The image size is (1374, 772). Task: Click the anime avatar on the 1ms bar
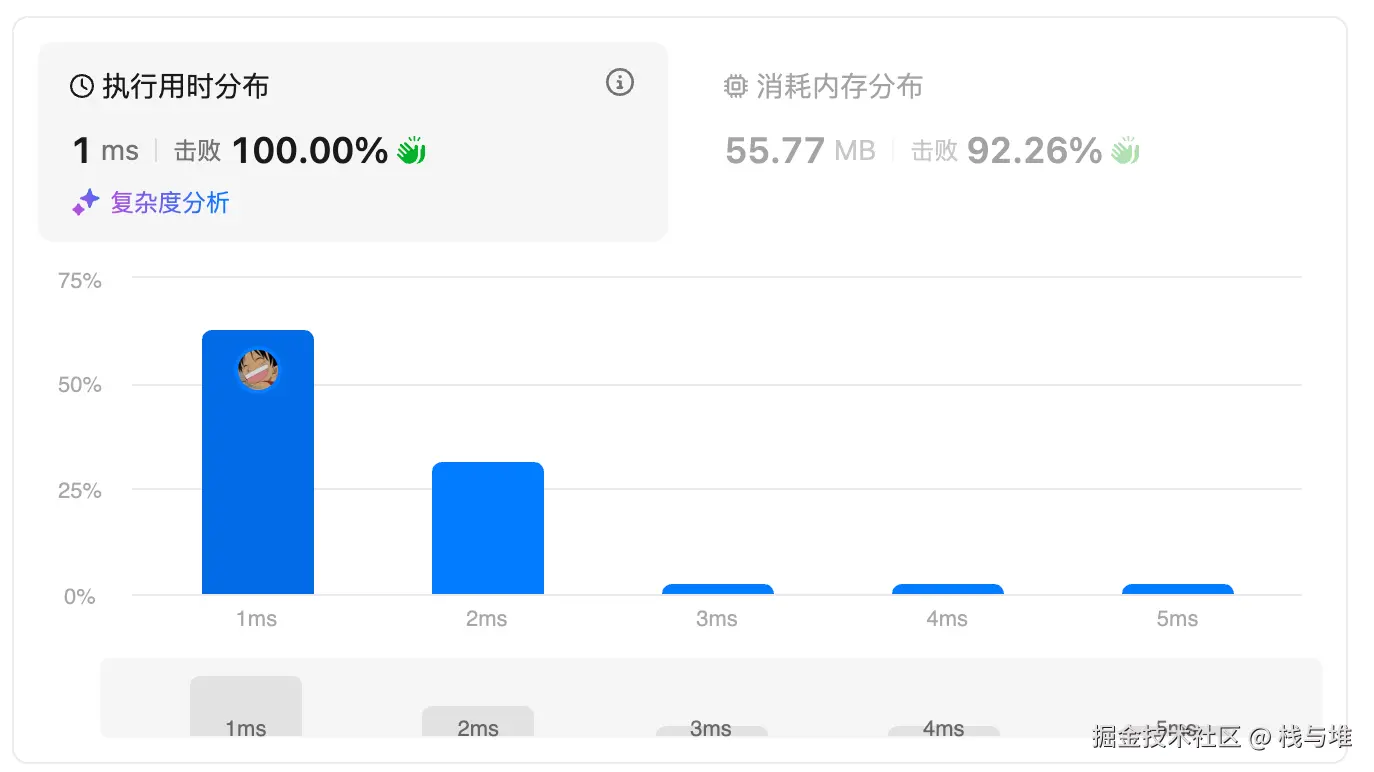tap(258, 370)
